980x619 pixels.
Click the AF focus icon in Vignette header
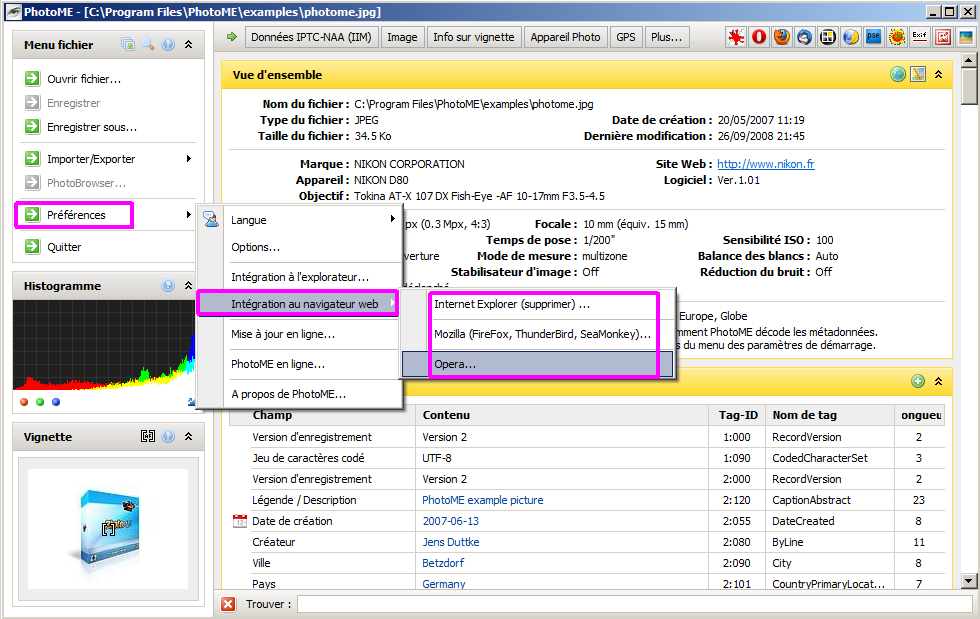point(148,436)
